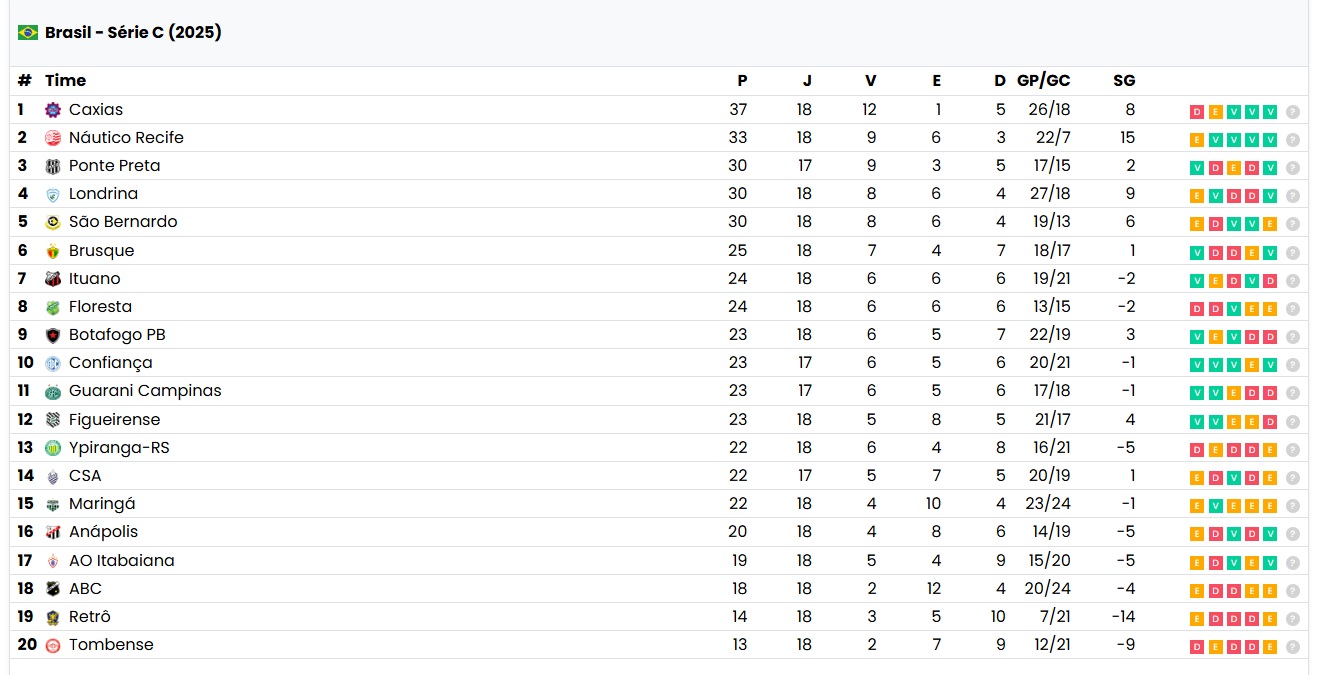Click the Botafogo PB crest icon

pos(53,335)
